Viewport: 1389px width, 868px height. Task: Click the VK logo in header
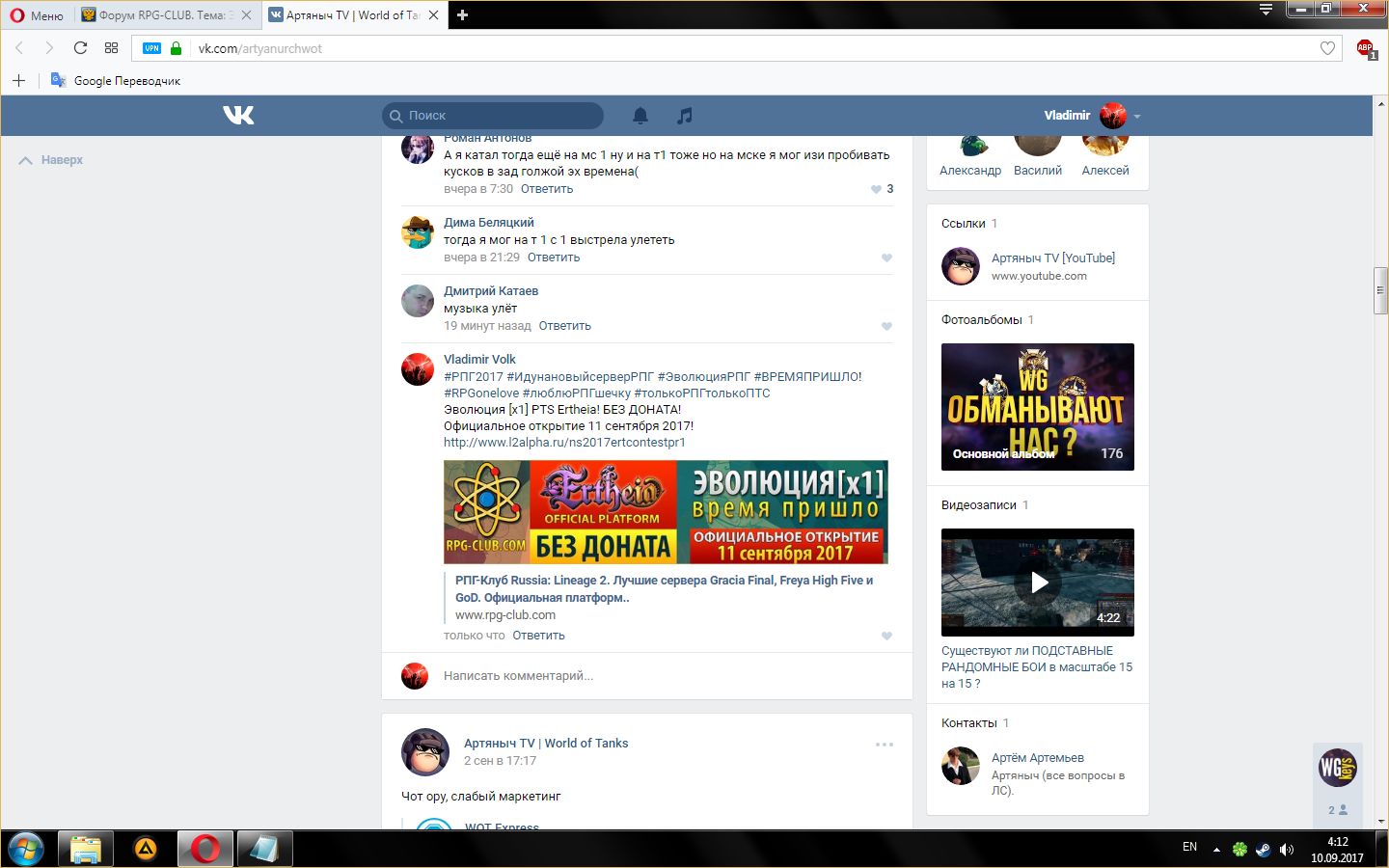click(x=238, y=115)
